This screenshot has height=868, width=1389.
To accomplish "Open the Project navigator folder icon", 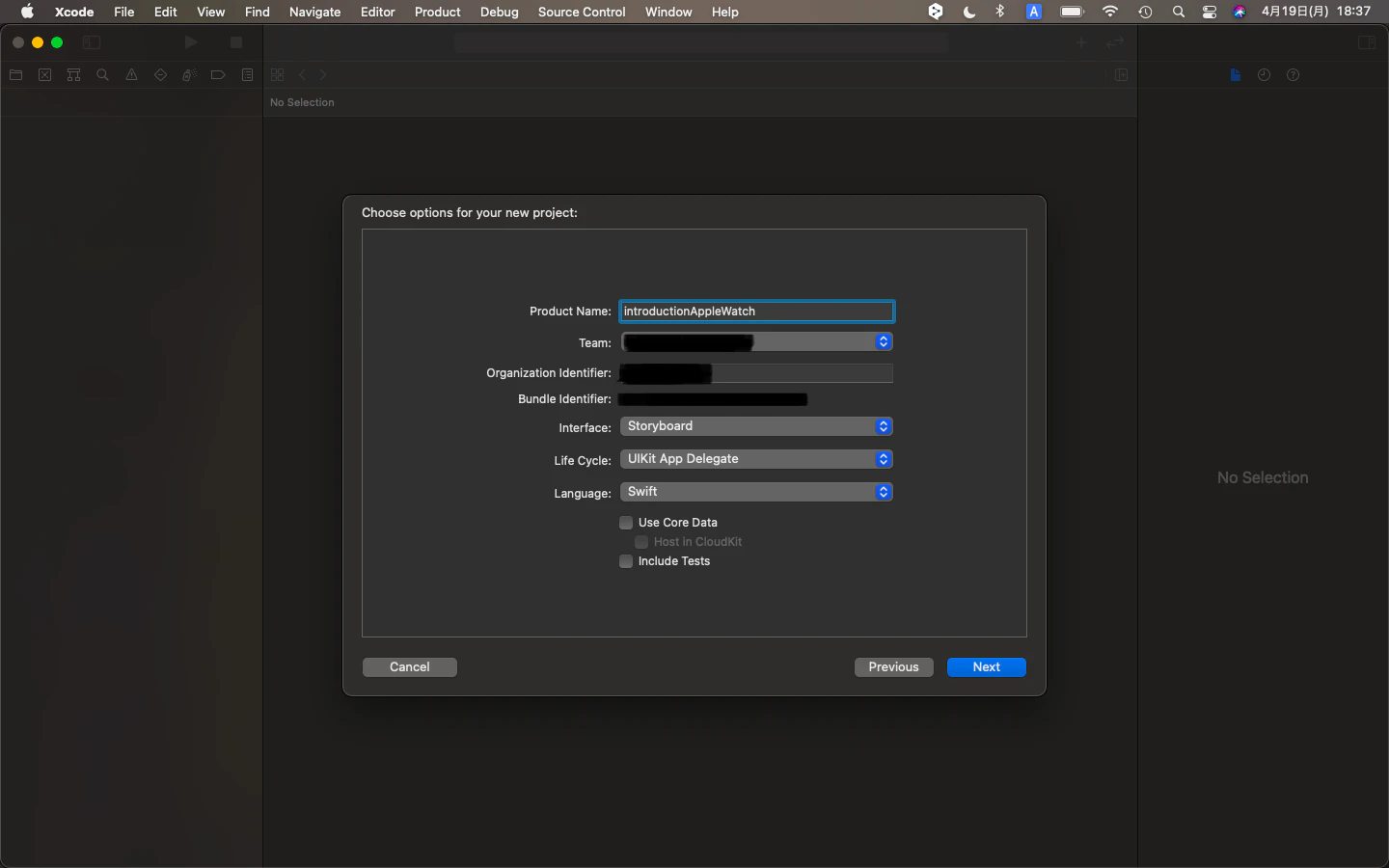I will pos(15,75).
